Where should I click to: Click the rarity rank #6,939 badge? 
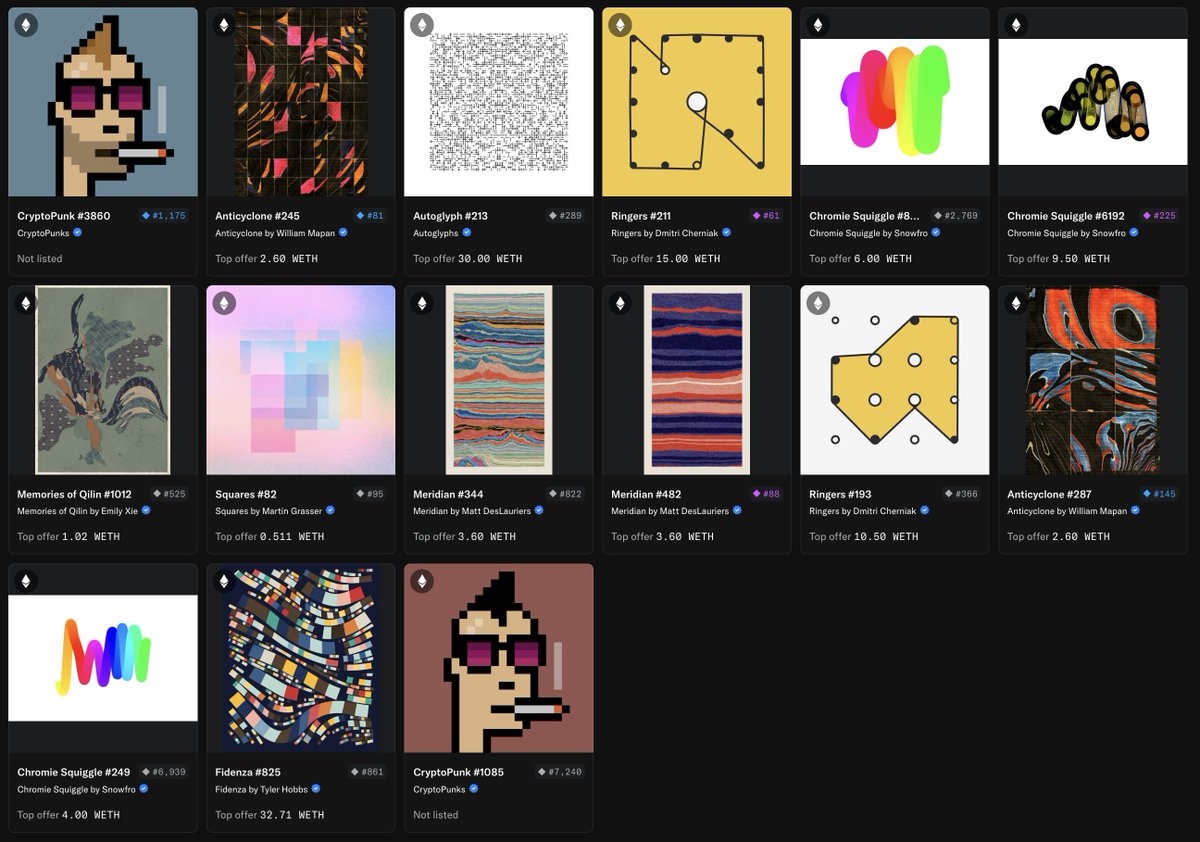(164, 772)
